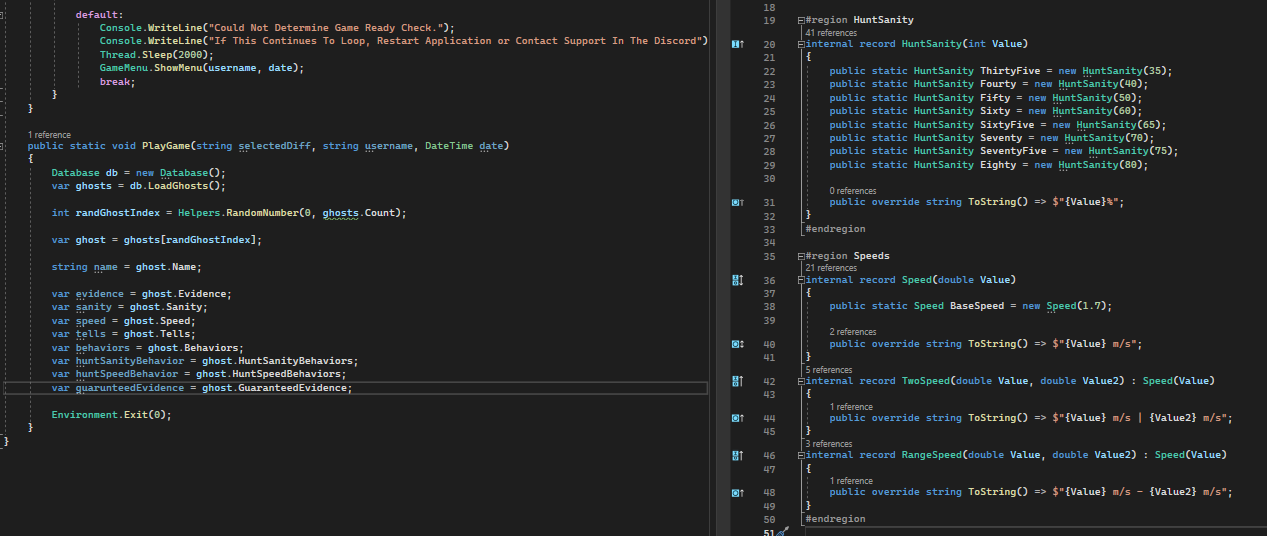Screen dimensions: 1267x536
Task: Open the 0 references CodeLens link
Action: coord(852,190)
